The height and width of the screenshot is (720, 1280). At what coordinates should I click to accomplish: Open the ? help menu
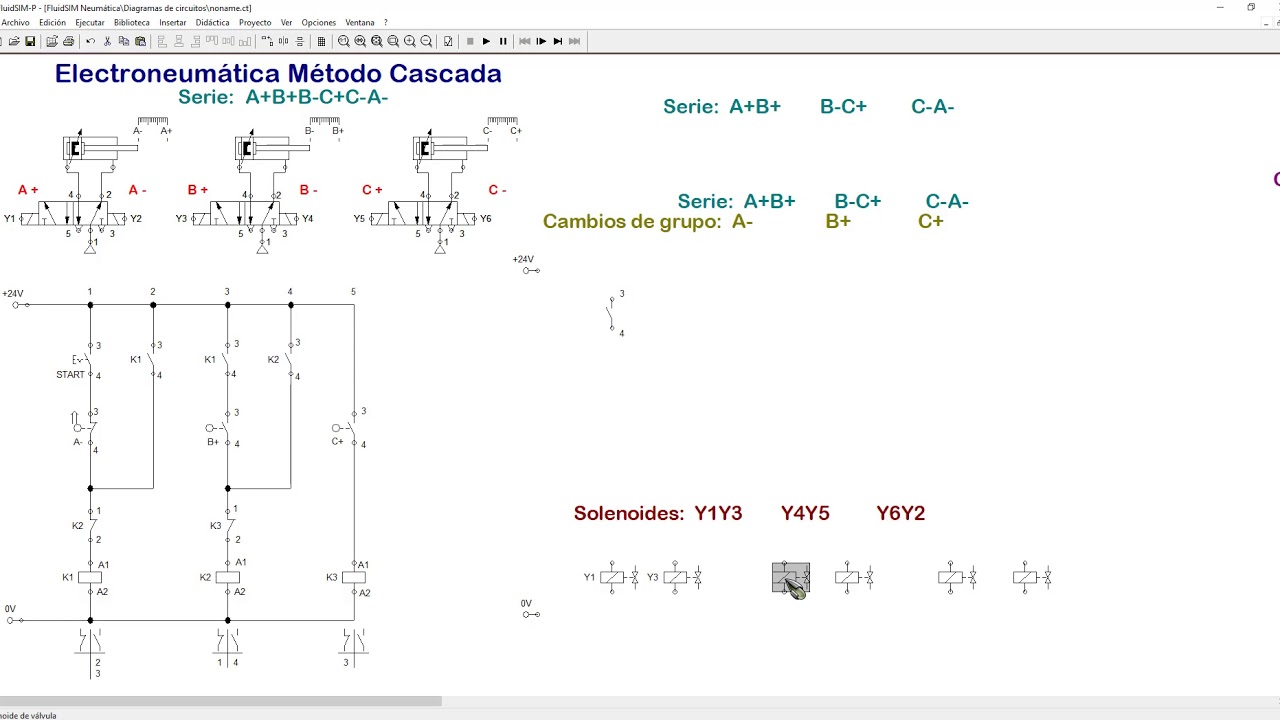[x=386, y=22]
